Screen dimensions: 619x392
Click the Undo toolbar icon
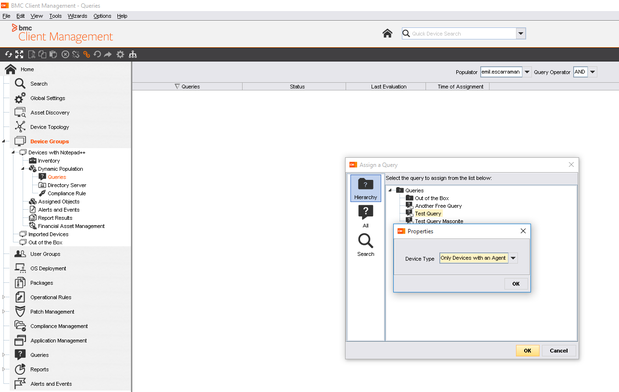pyautogui.click(x=97, y=54)
